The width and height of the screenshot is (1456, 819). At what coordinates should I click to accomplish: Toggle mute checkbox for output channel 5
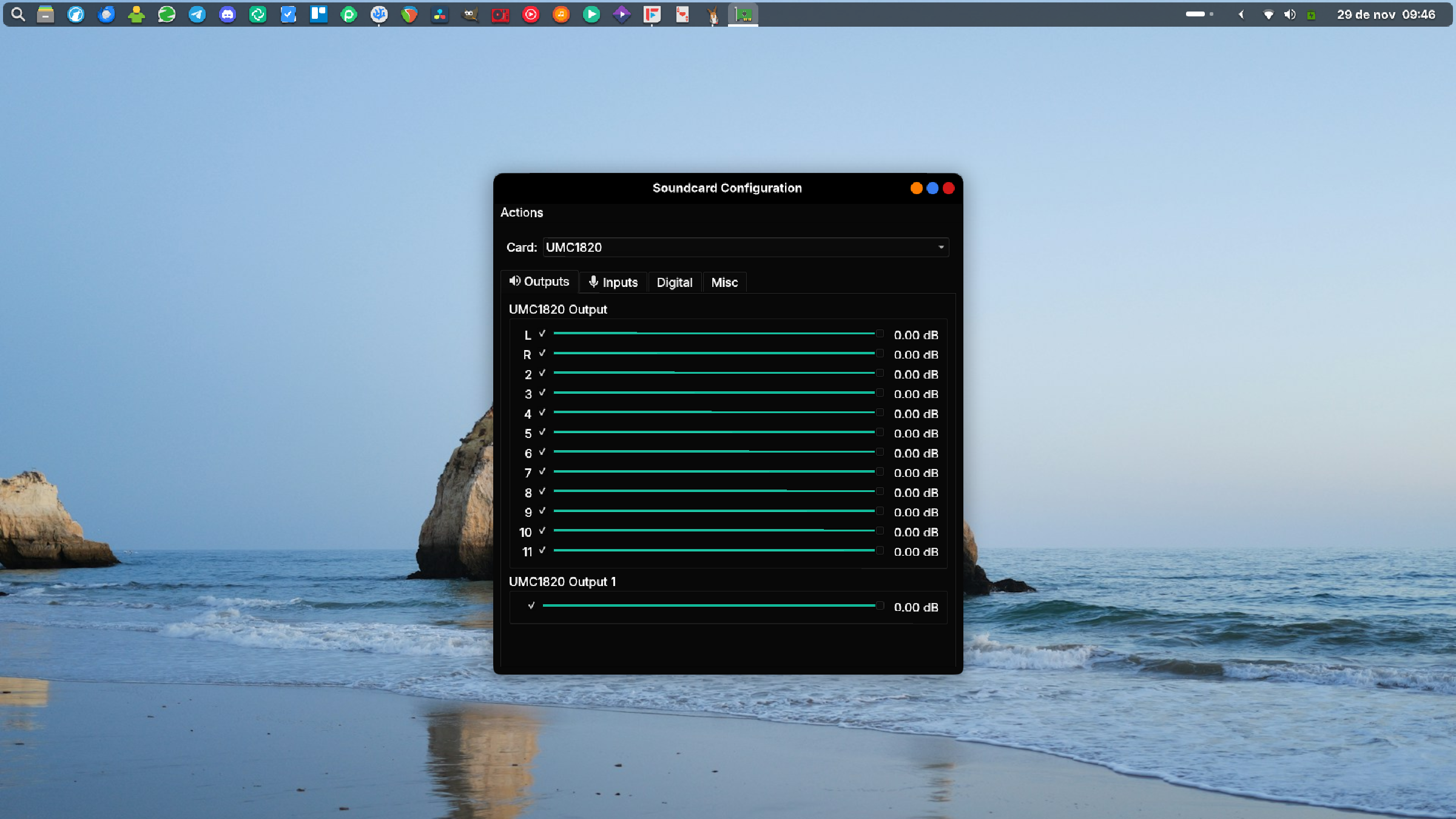(542, 432)
